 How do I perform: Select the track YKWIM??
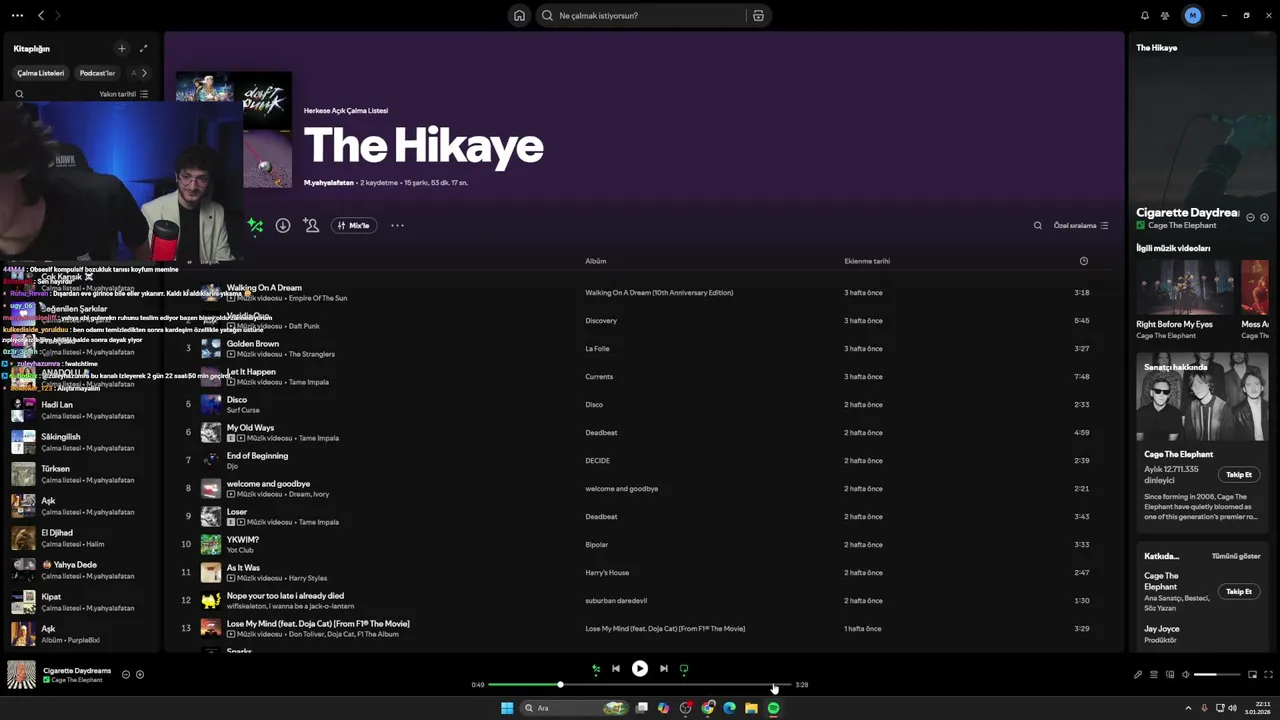point(243,540)
